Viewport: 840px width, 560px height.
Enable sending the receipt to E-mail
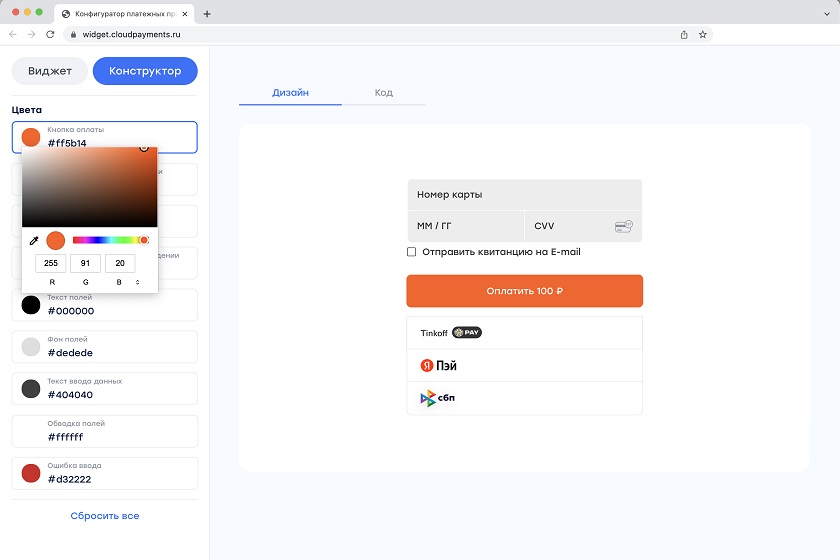pyautogui.click(x=412, y=252)
